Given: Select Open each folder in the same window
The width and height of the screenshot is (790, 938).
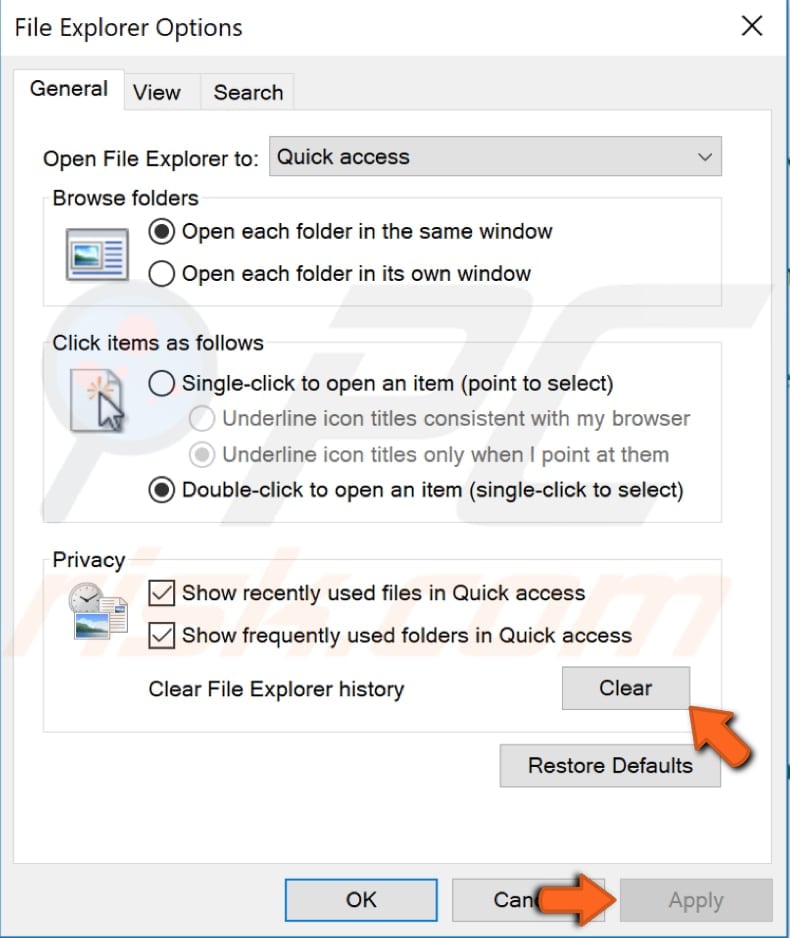Looking at the screenshot, I should pos(161,231).
